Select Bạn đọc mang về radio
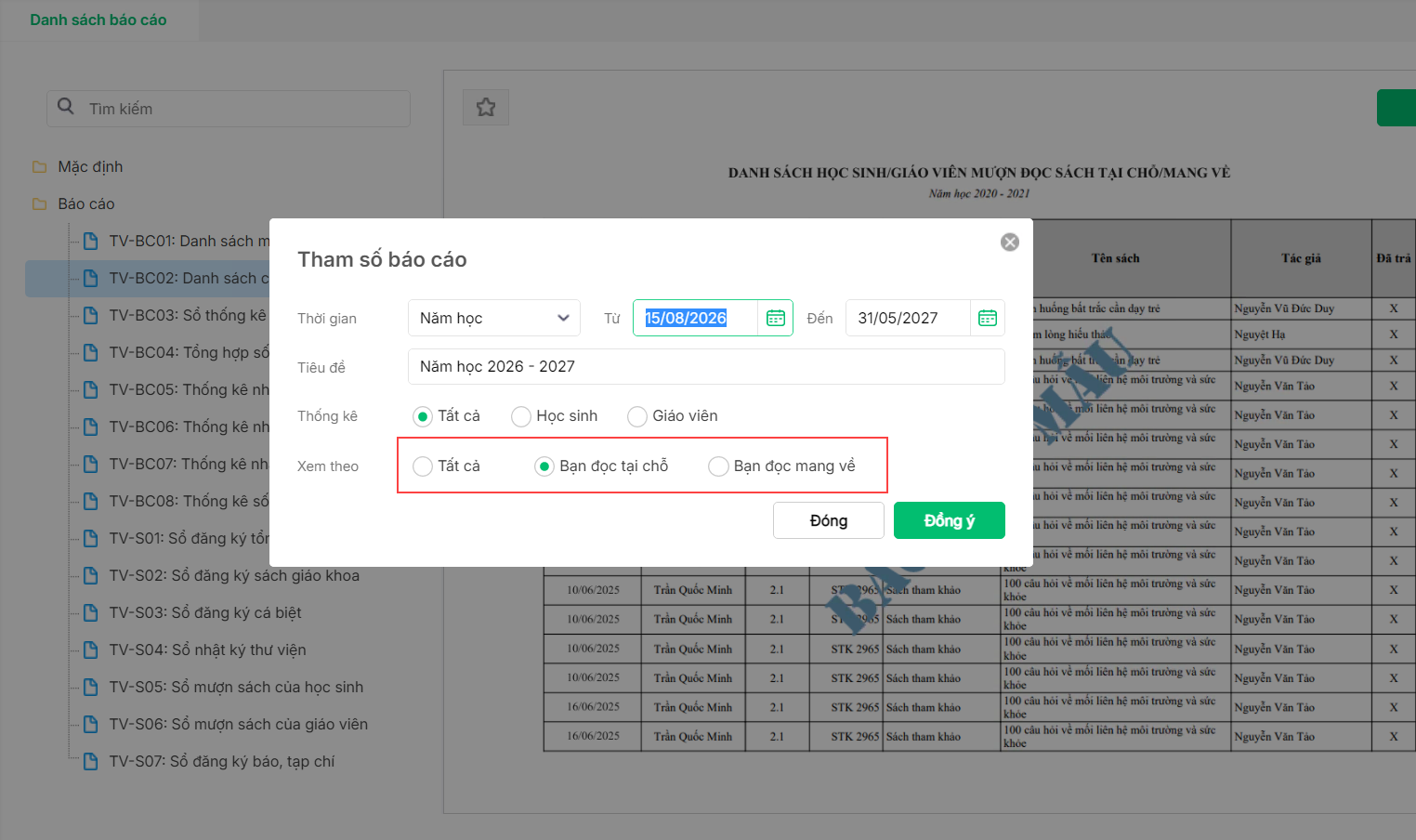1416x840 pixels. (718, 466)
